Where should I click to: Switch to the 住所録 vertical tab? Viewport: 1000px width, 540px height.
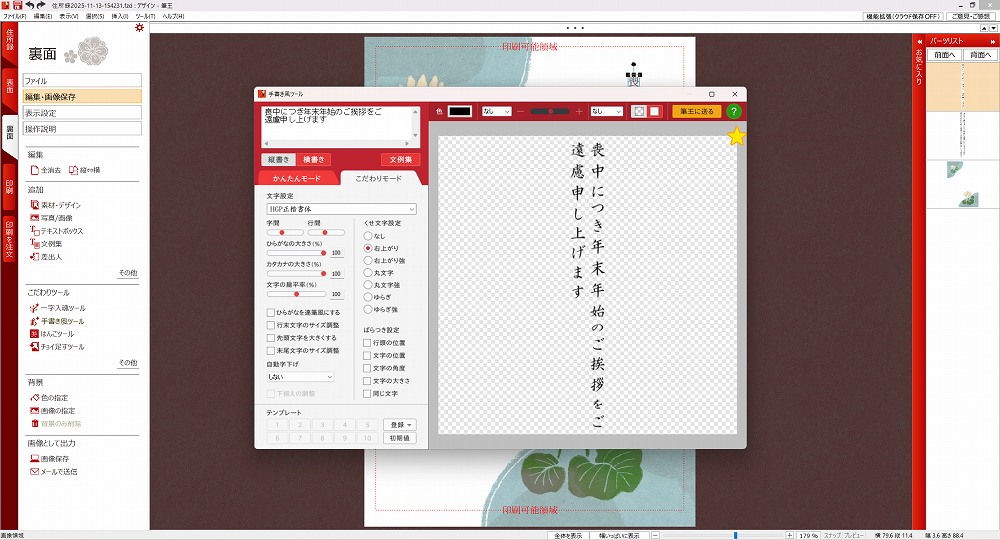(x=9, y=40)
